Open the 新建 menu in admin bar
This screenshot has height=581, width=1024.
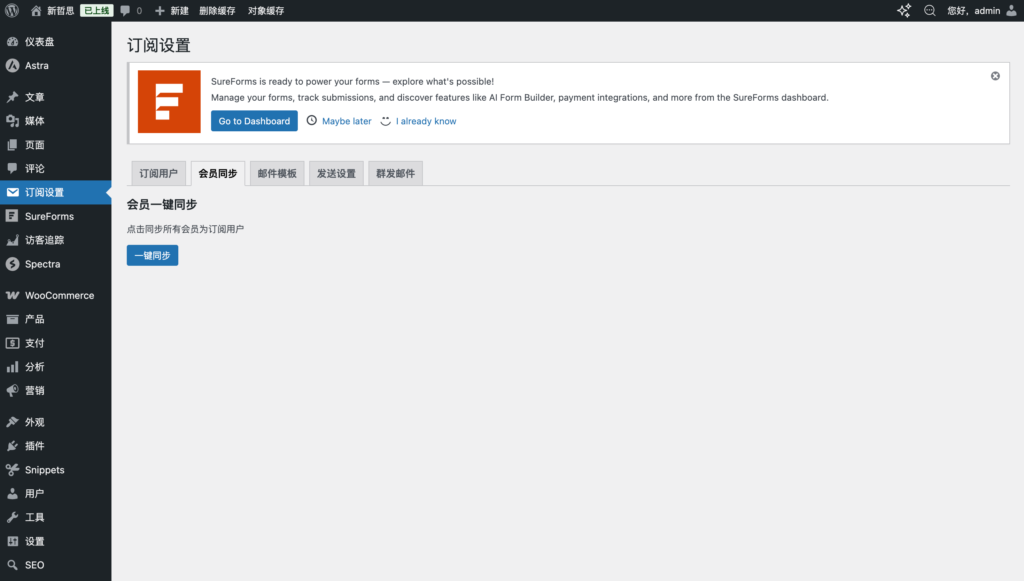click(x=172, y=11)
